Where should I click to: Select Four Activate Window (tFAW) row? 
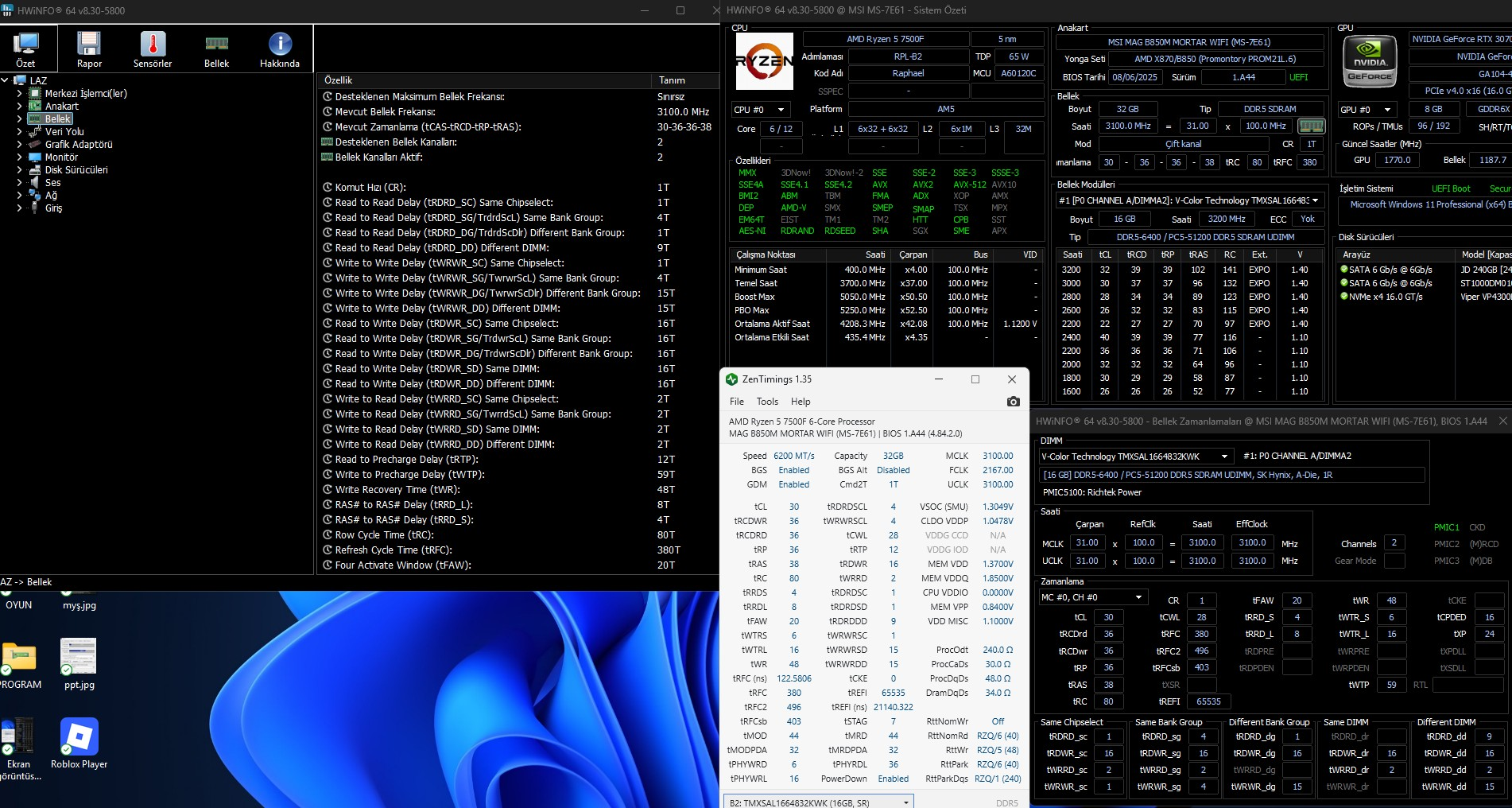click(x=517, y=565)
